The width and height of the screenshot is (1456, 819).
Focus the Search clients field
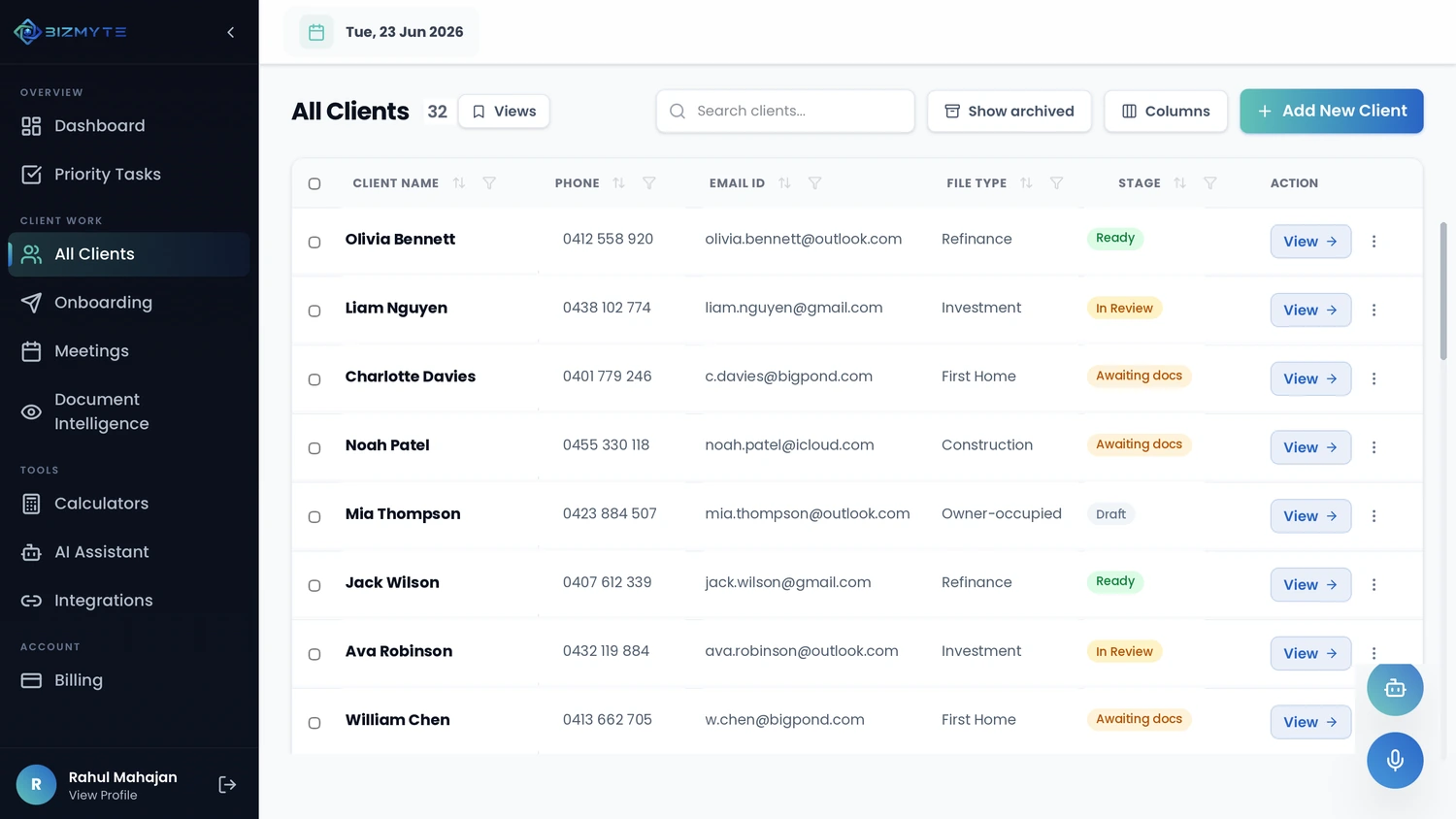[x=785, y=112]
